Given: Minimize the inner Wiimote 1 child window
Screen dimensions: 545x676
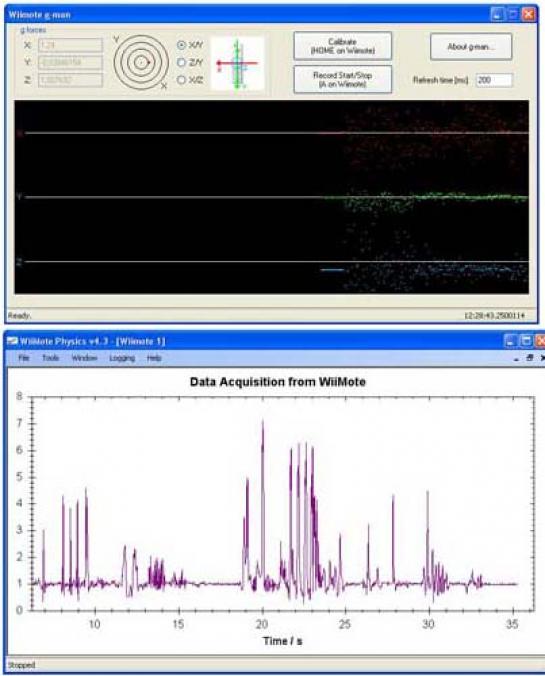Looking at the screenshot, I should pyautogui.click(x=517, y=359).
